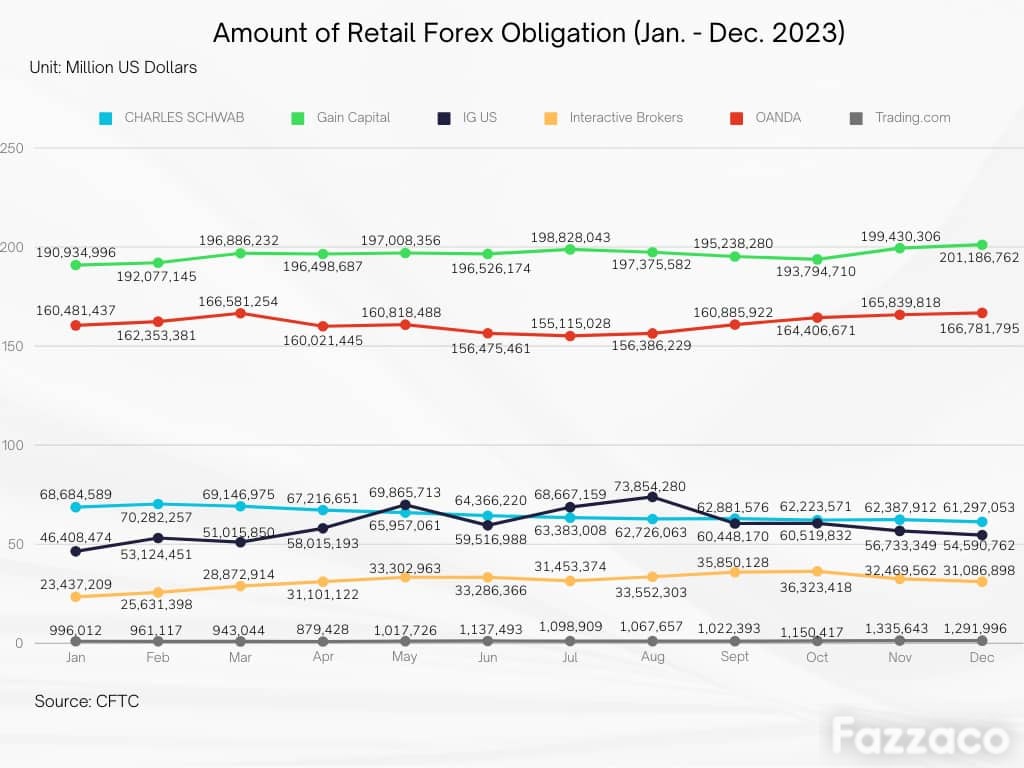1024x768 pixels.
Task: Select the Mar label on the x-axis
Action: pyautogui.click(x=240, y=657)
